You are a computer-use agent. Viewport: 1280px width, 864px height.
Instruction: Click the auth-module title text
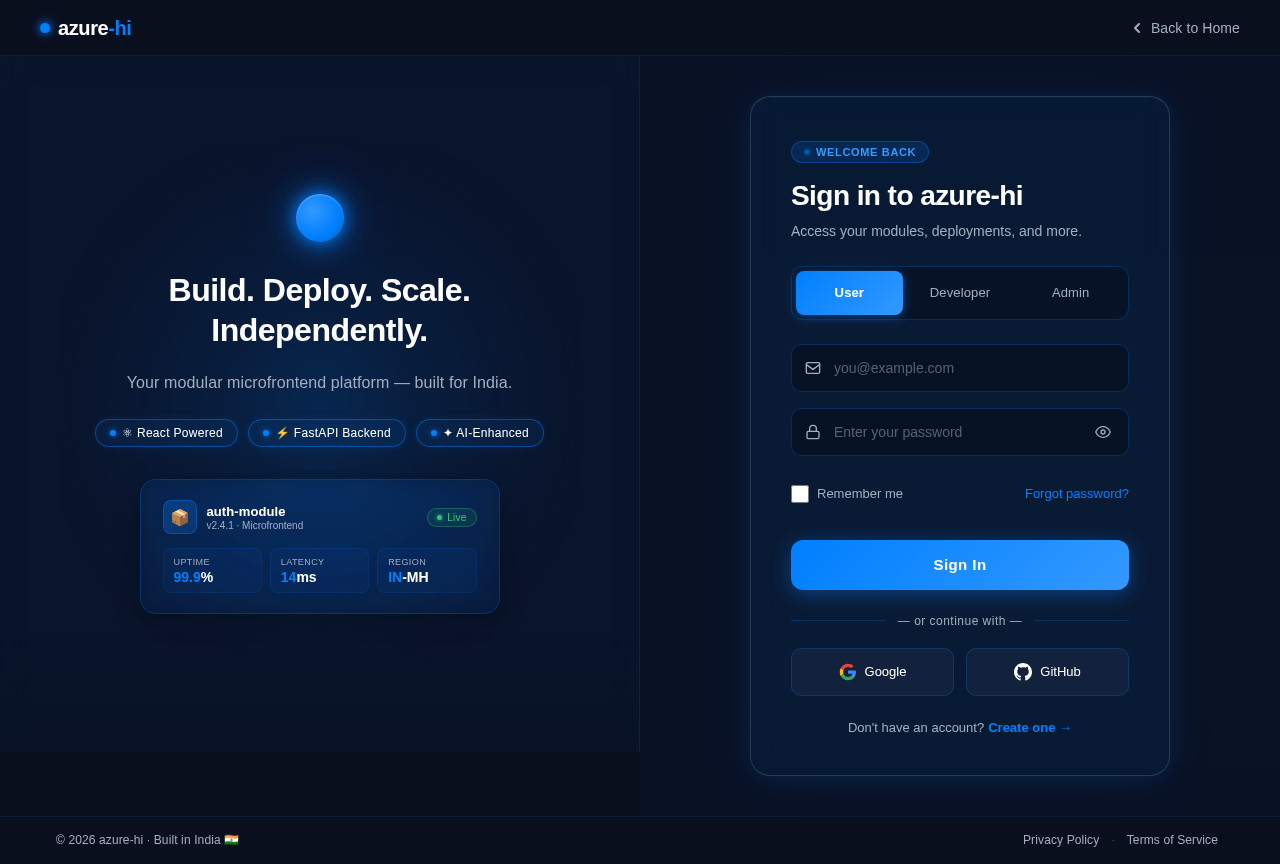click(x=246, y=511)
